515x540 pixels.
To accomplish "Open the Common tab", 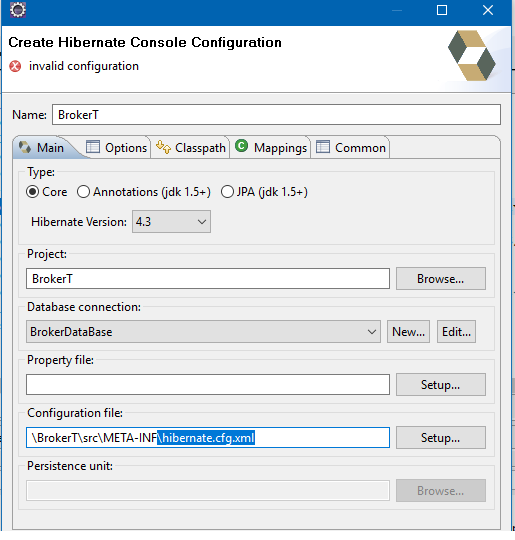I will (x=351, y=147).
